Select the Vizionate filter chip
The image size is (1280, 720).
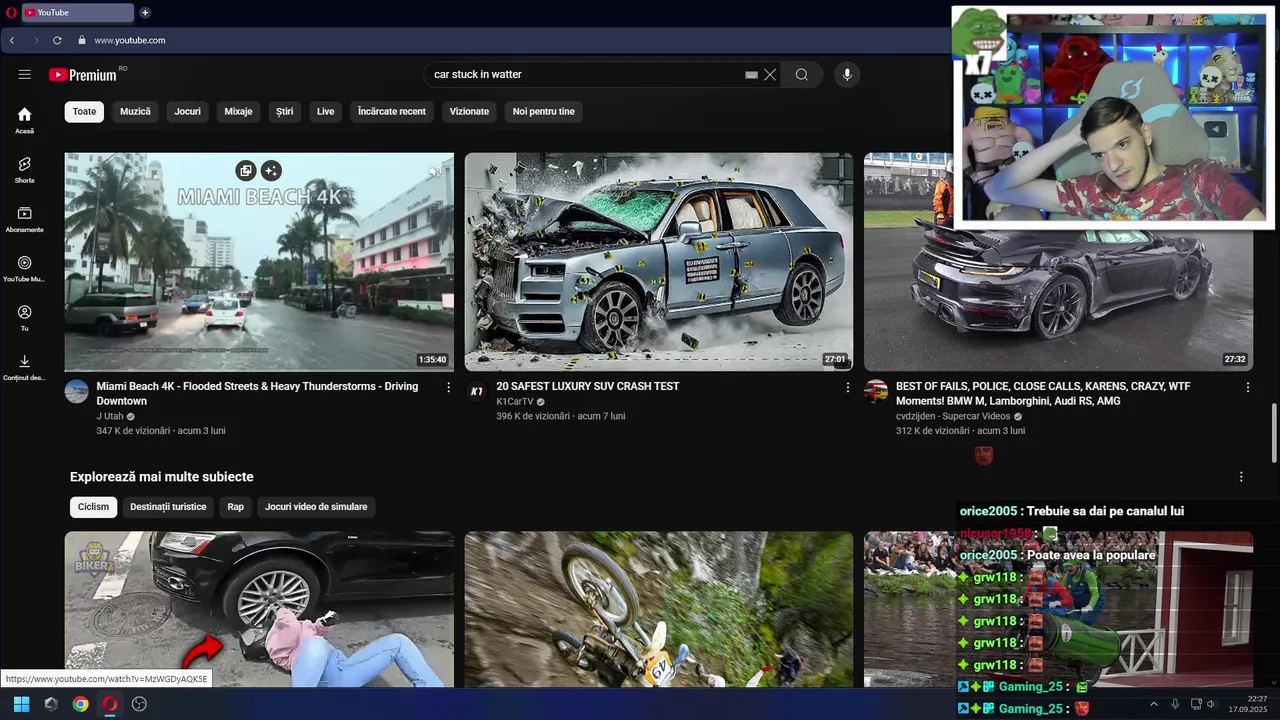[469, 111]
